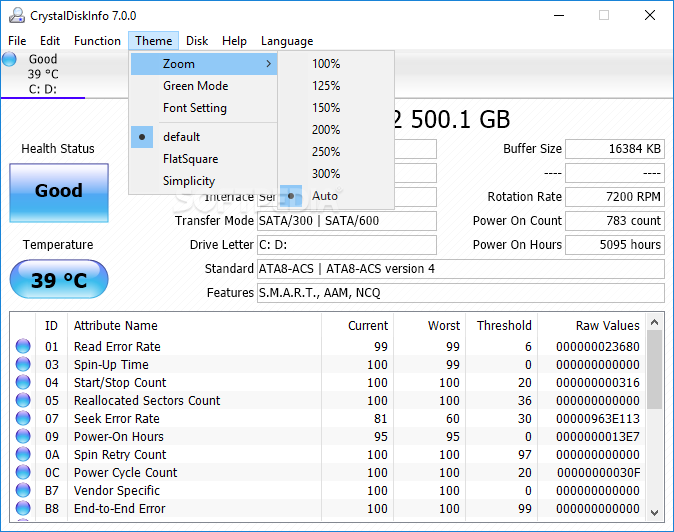Viewport: 674px width, 532px height.
Task: Click the Drive Letter field
Action: (x=347, y=245)
